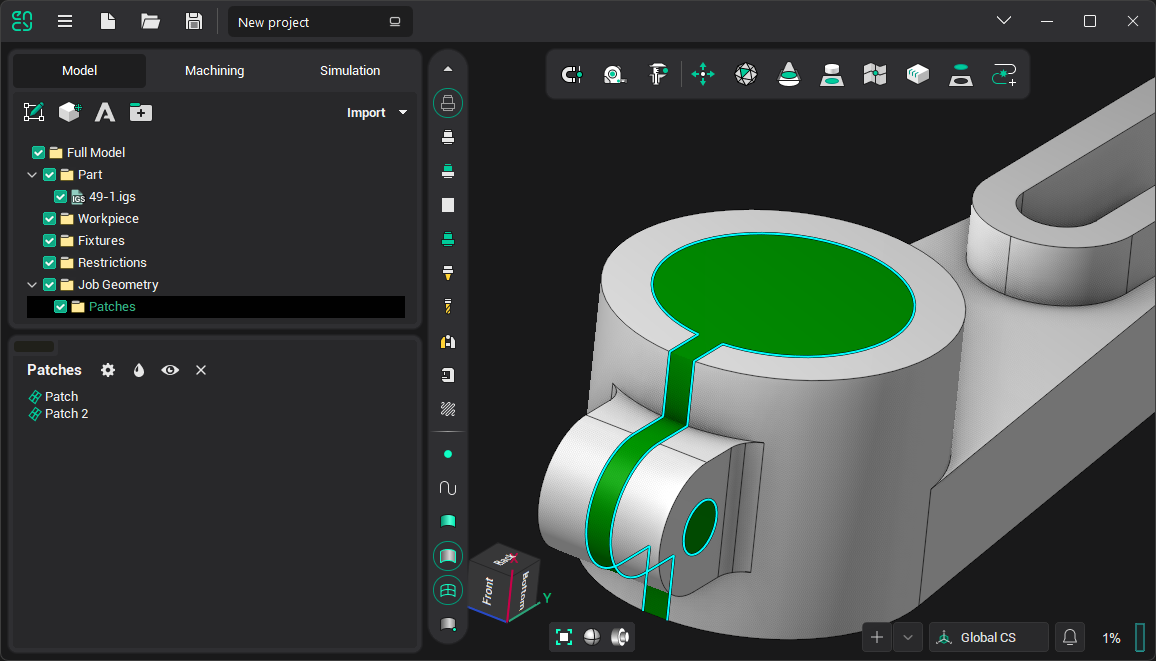This screenshot has width=1156, height=661.
Task: Click the add folder icon
Action: pos(141,112)
